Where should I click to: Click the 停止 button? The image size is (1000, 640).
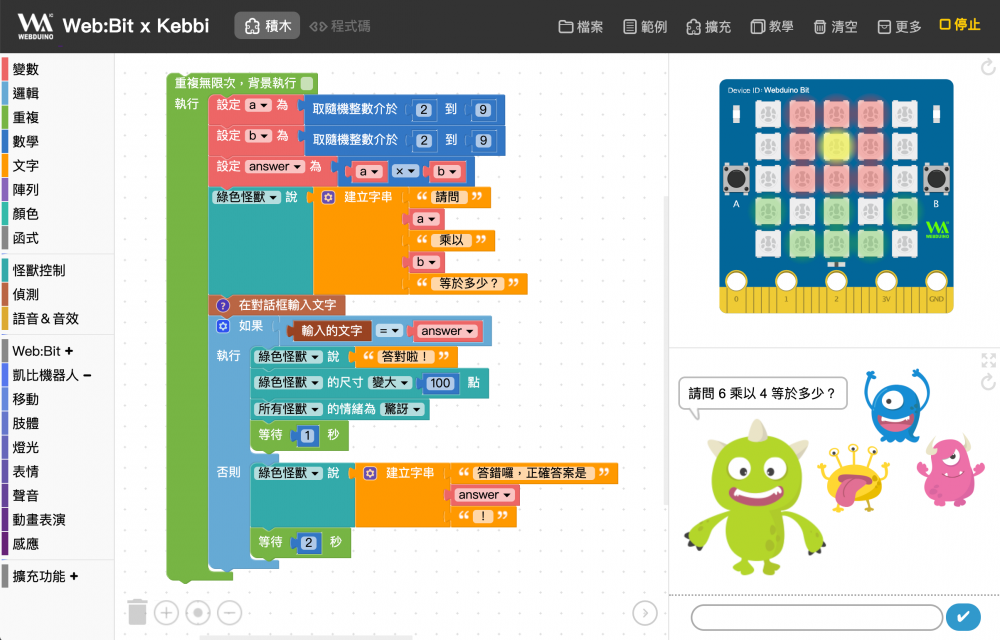coord(959,25)
